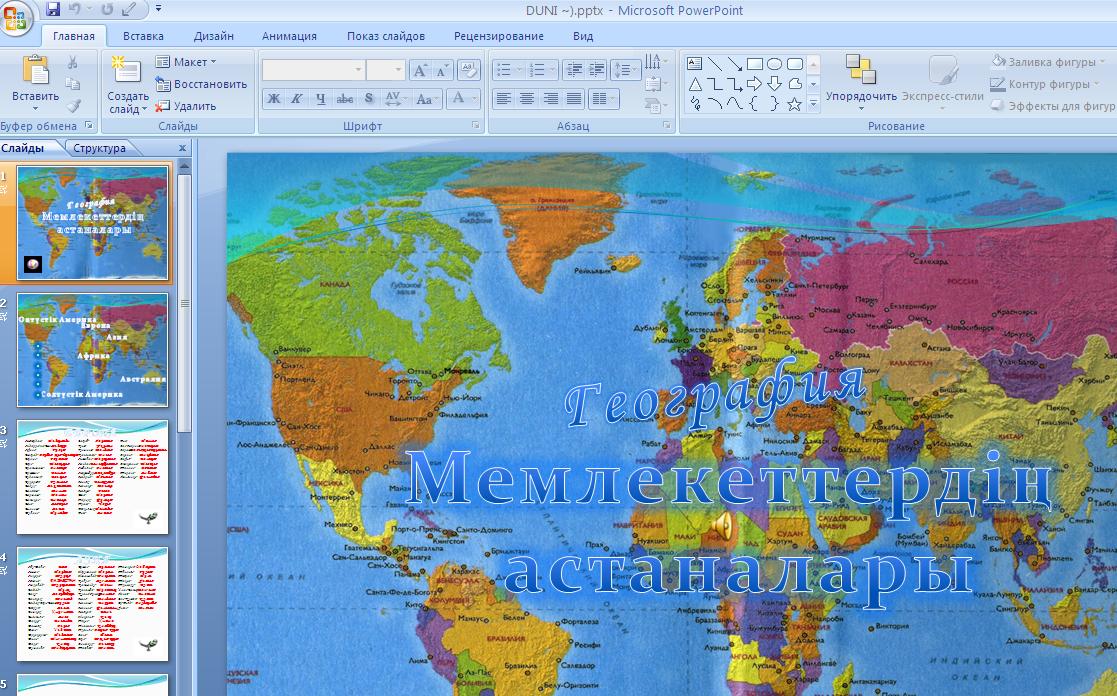Undo the last action in the quick access toolbar

point(75,9)
